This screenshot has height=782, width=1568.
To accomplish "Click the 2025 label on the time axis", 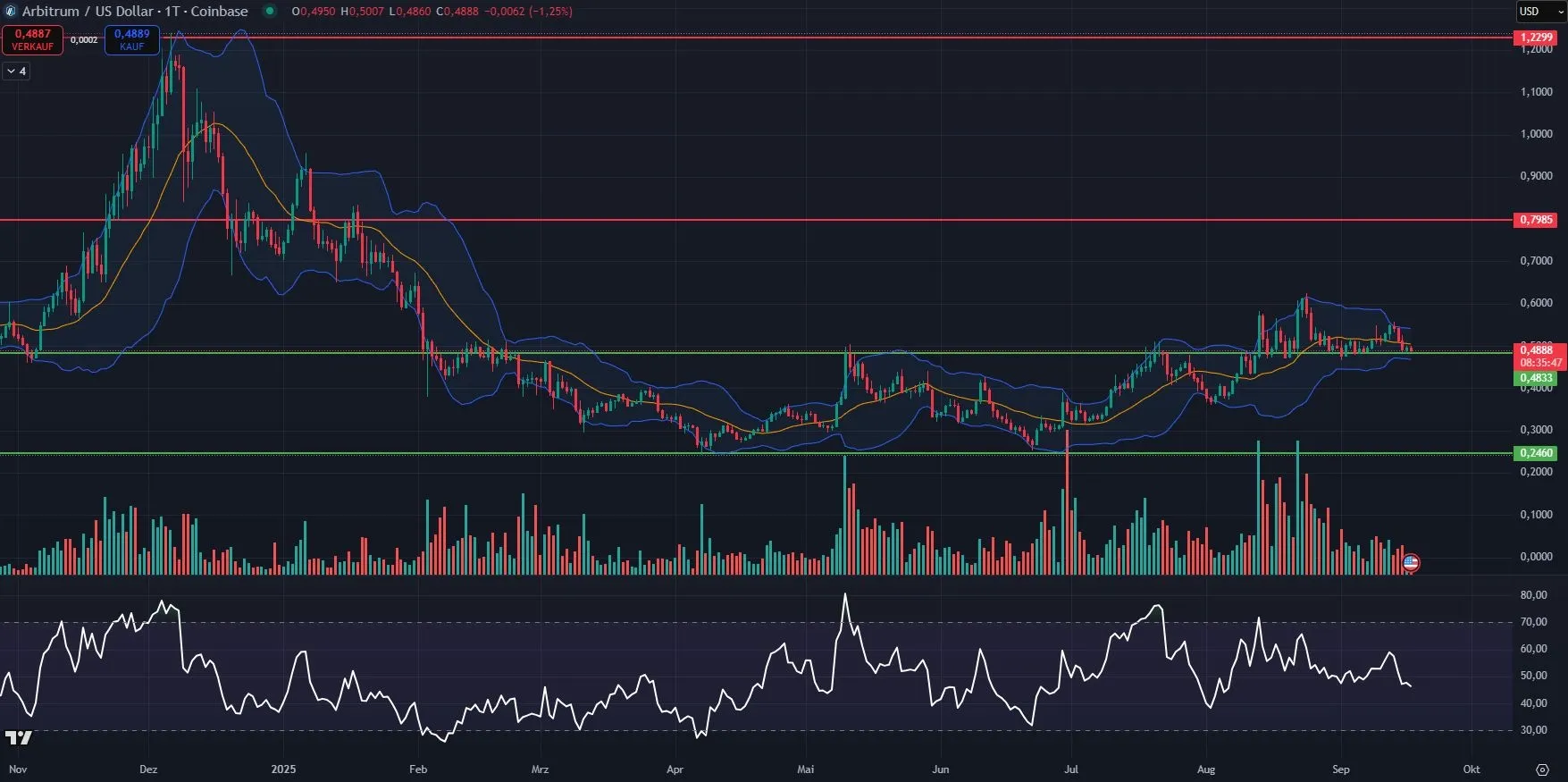I will coord(283,769).
